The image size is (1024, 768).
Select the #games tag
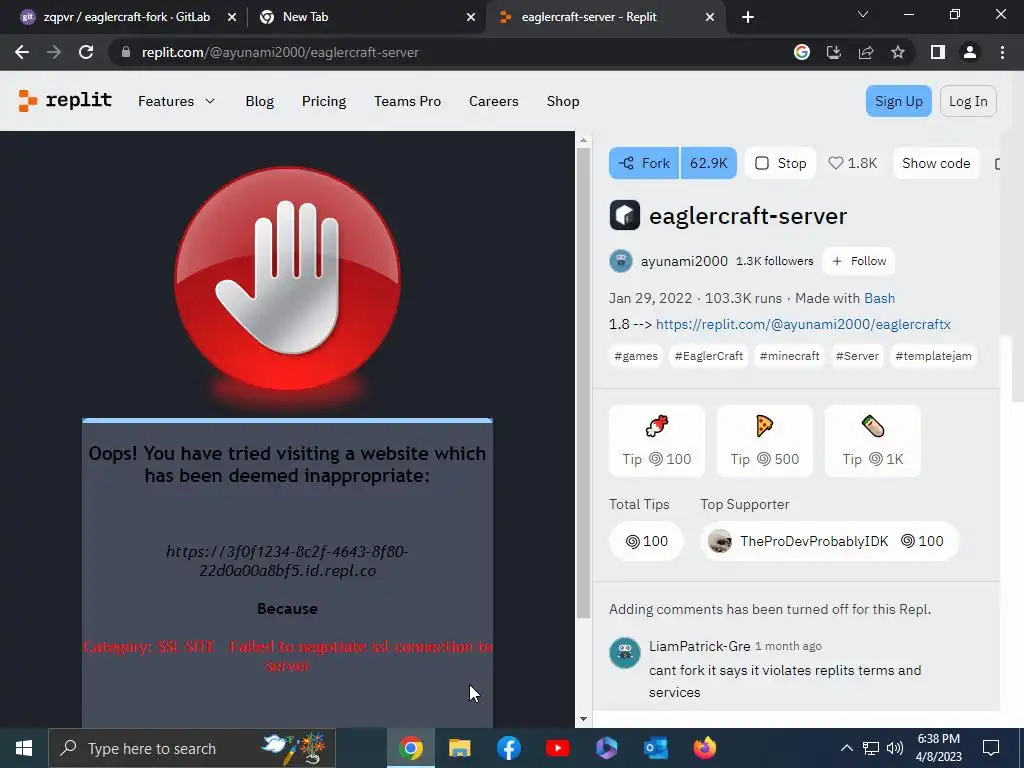[635, 356]
